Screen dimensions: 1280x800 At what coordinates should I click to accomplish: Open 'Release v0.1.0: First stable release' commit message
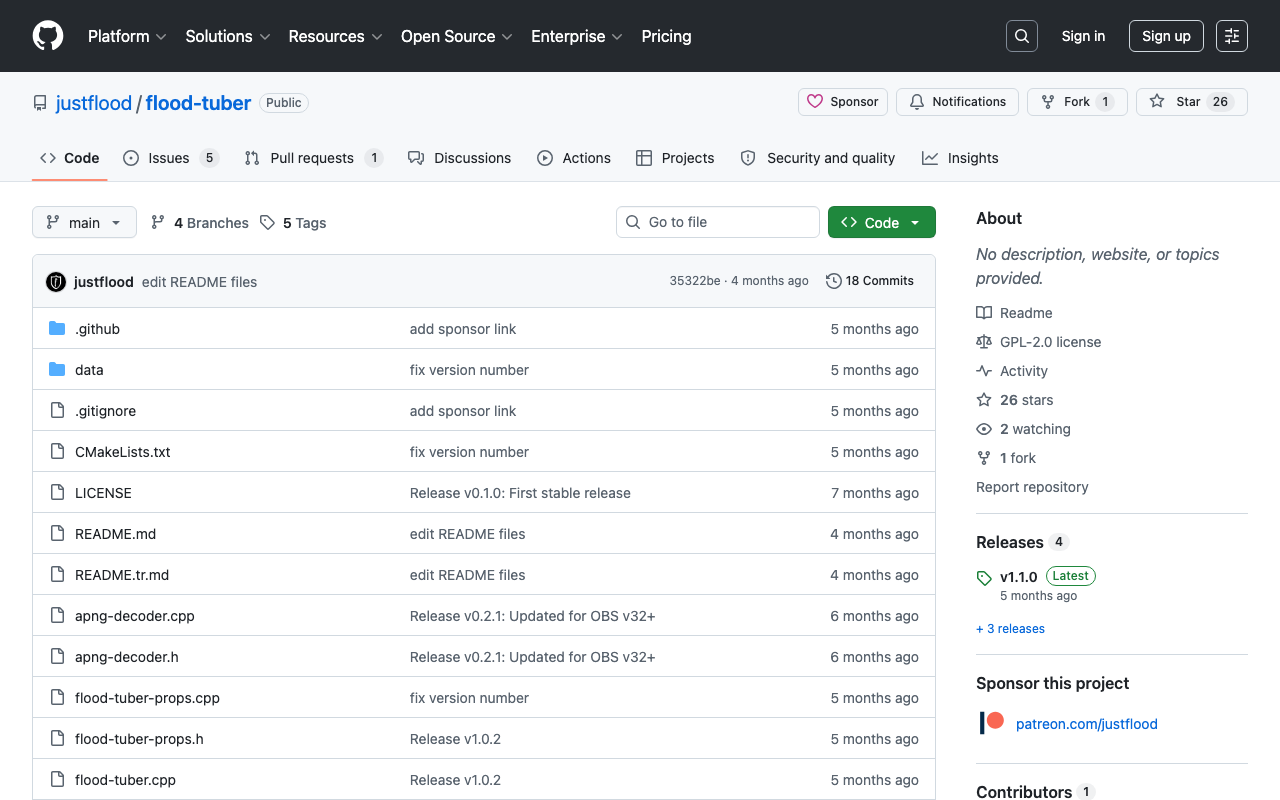coord(520,493)
